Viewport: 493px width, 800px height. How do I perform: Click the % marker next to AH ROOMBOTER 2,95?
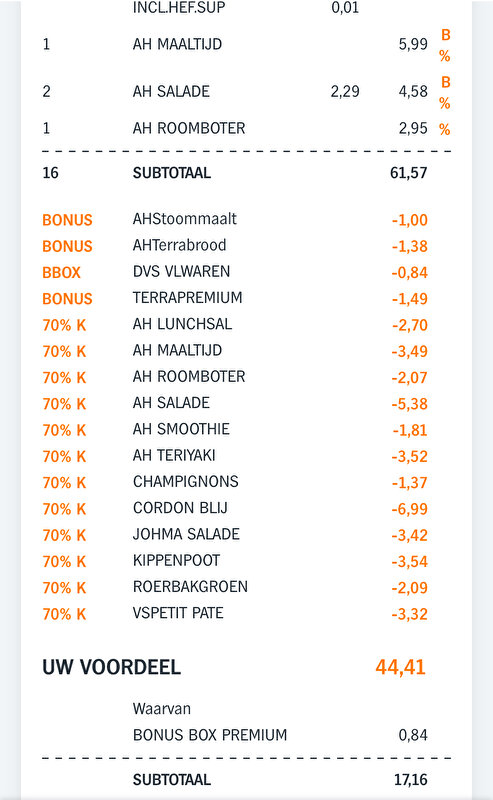(x=445, y=130)
